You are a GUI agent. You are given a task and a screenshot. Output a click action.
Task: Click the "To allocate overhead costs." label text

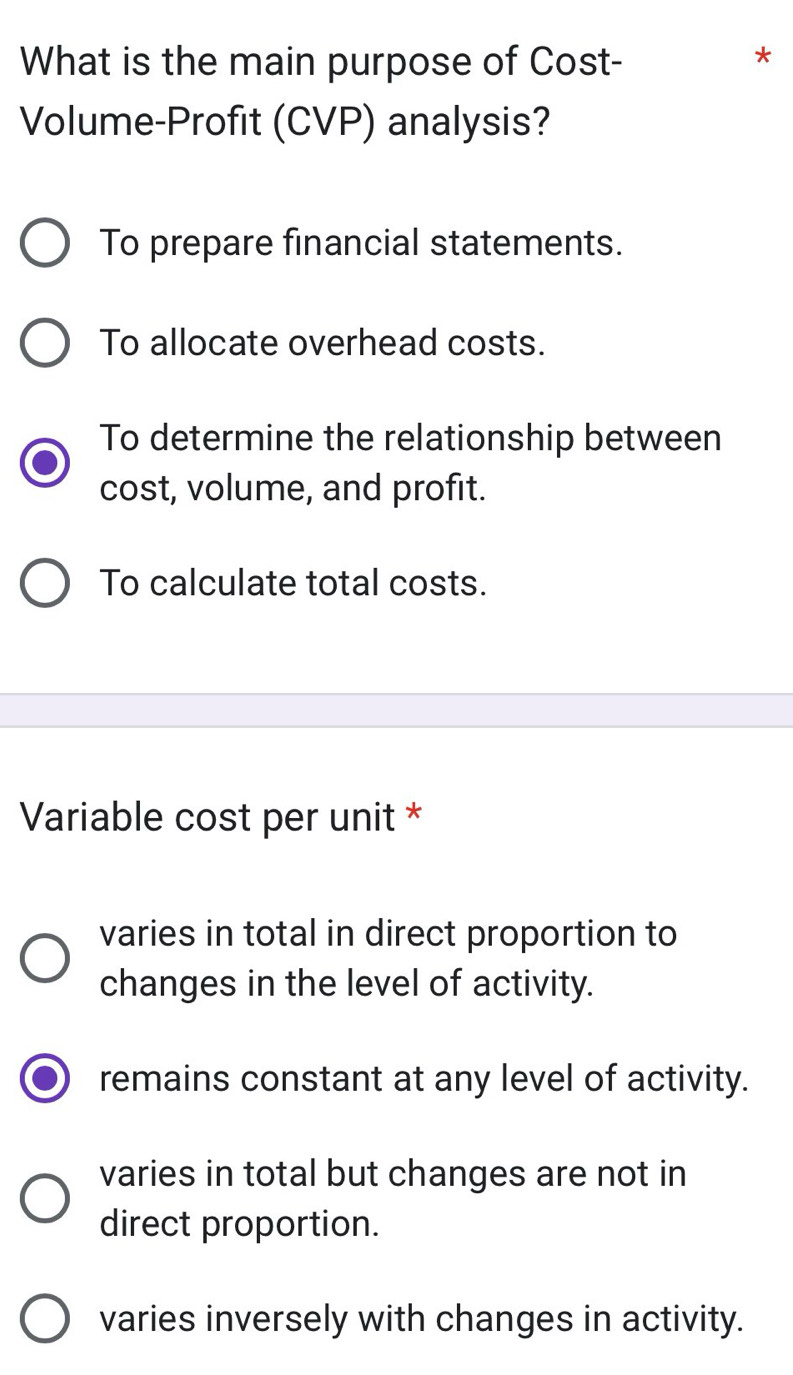323,343
